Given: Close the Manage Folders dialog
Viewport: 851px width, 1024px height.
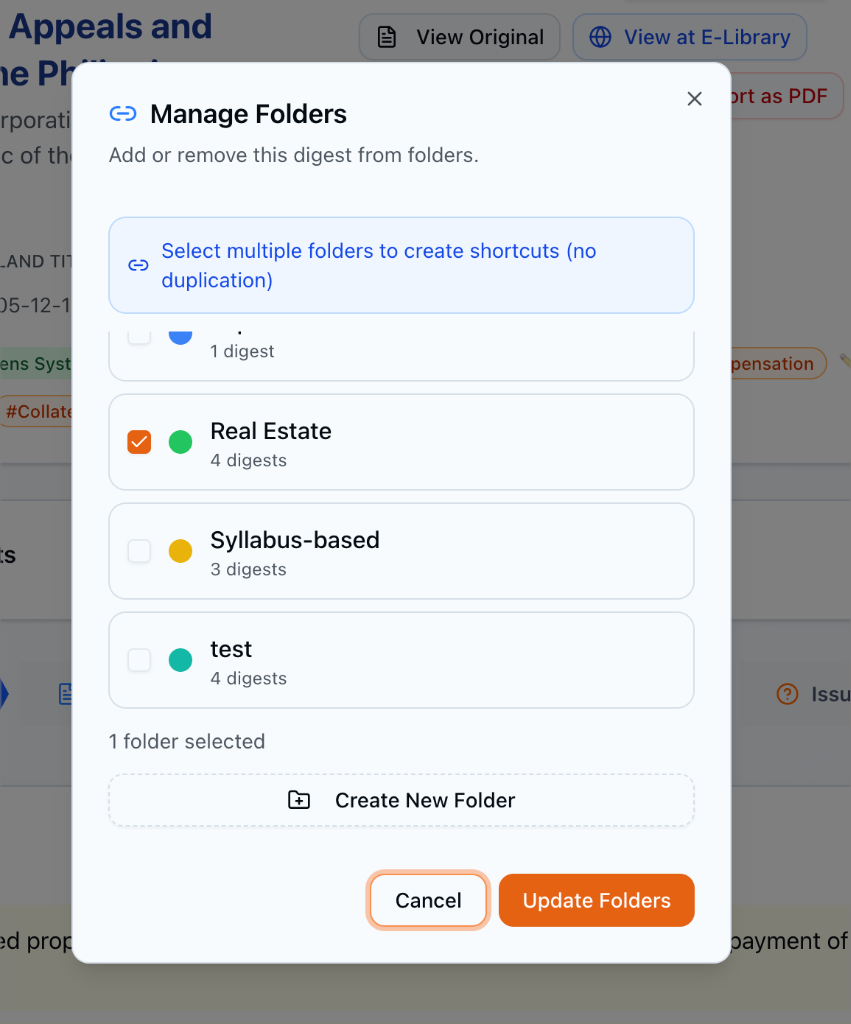Looking at the screenshot, I should (x=694, y=98).
